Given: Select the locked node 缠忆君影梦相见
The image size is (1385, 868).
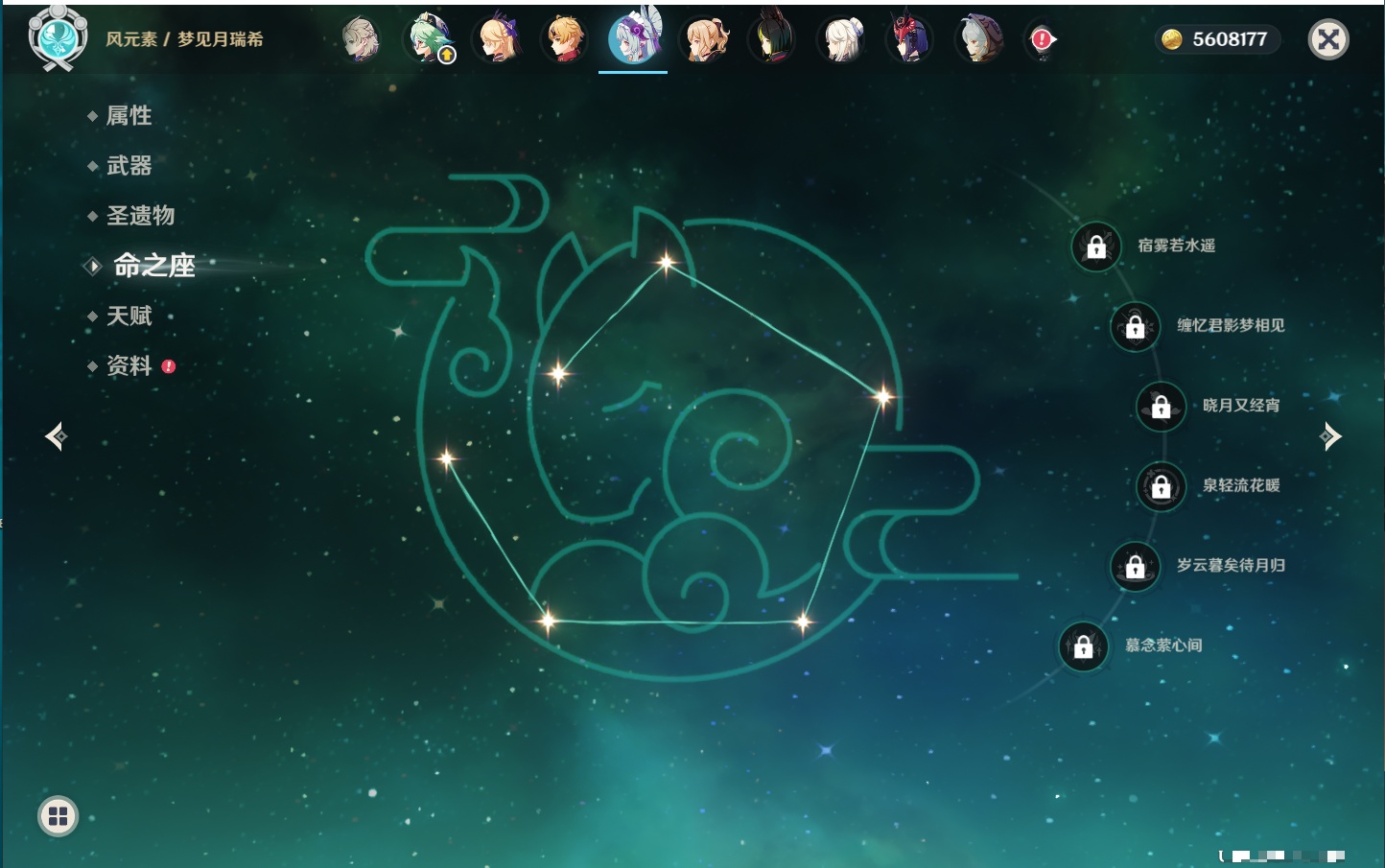Looking at the screenshot, I should pos(1136,326).
